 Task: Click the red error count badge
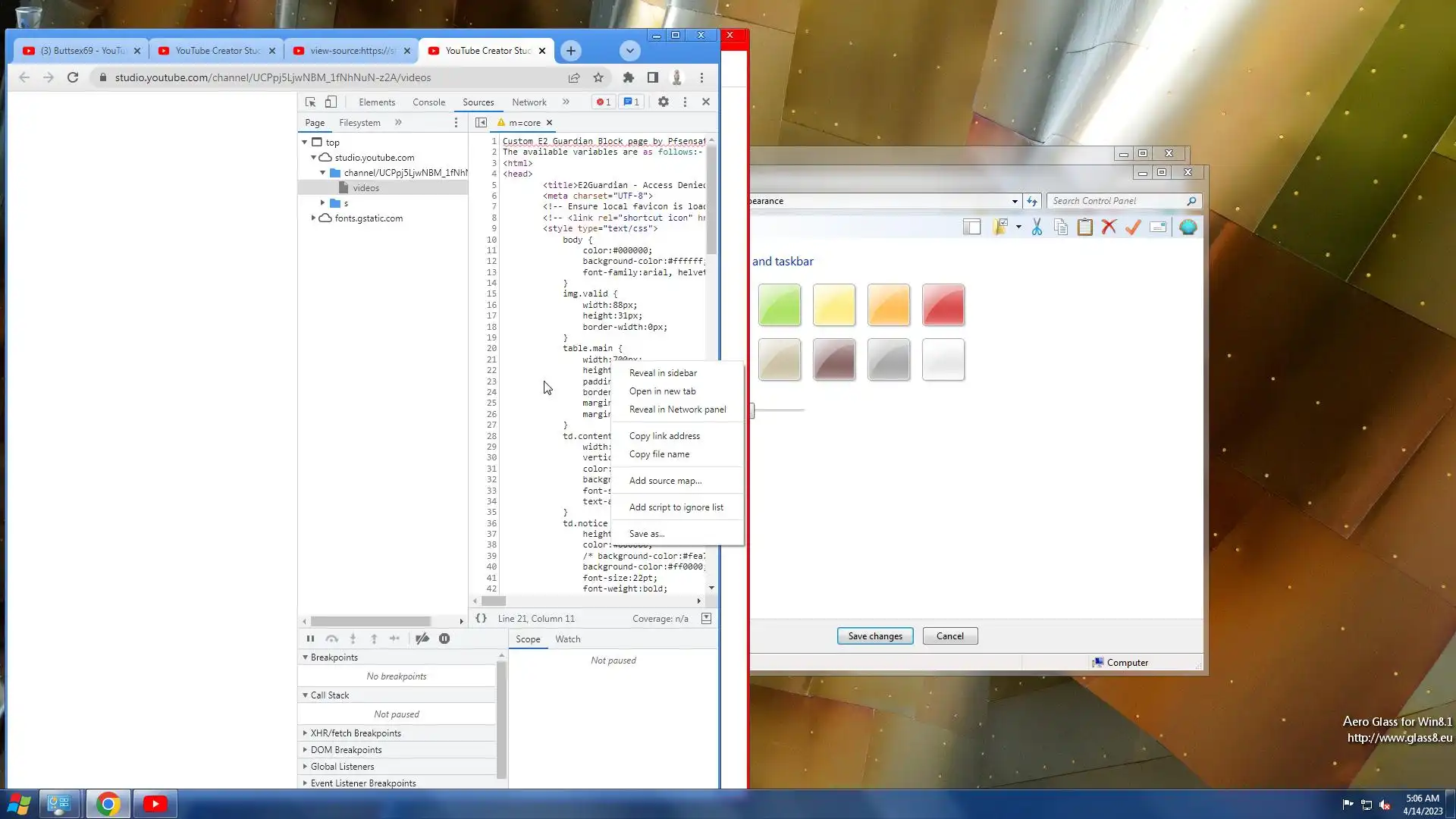click(x=604, y=102)
